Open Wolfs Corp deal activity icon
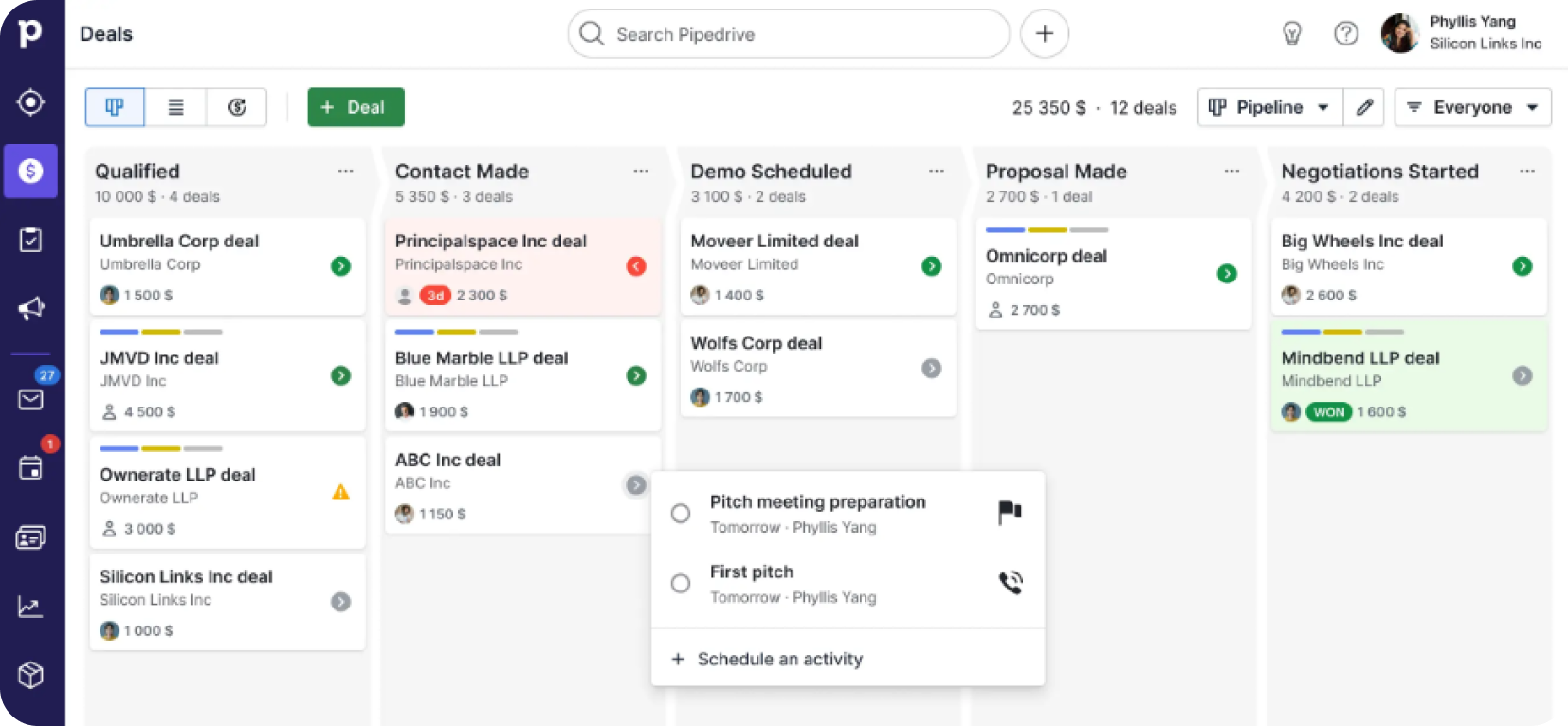The height and width of the screenshot is (726, 1568). pyautogui.click(x=932, y=369)
